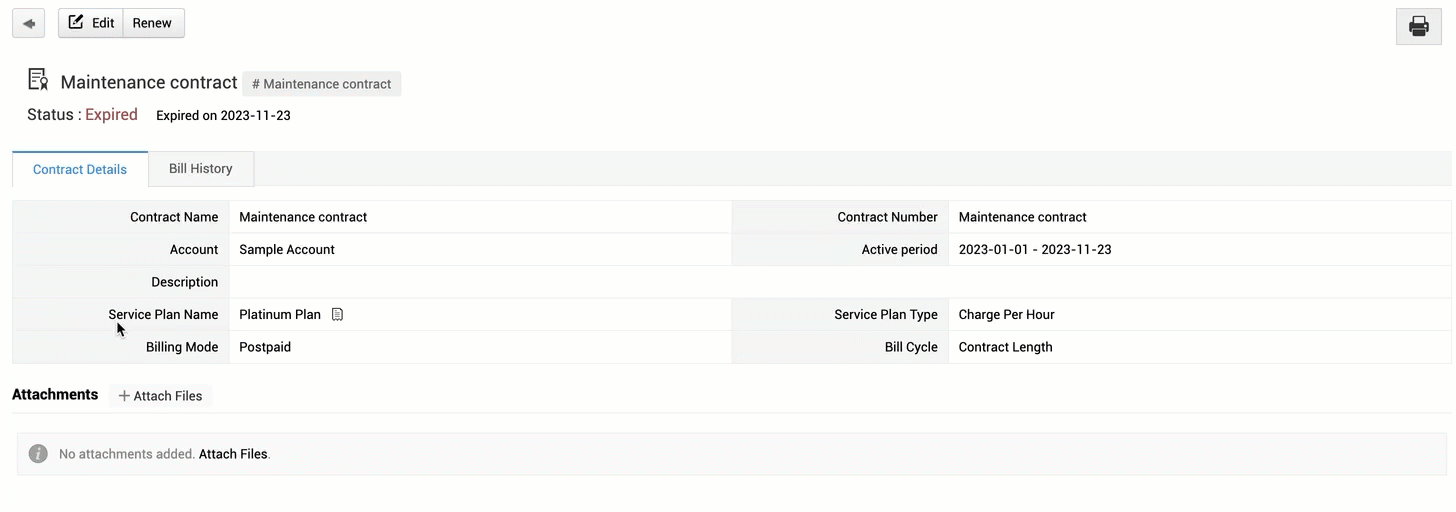
Task: Click the Platinum Plan details icon
Action: click(x=337, y=314)
